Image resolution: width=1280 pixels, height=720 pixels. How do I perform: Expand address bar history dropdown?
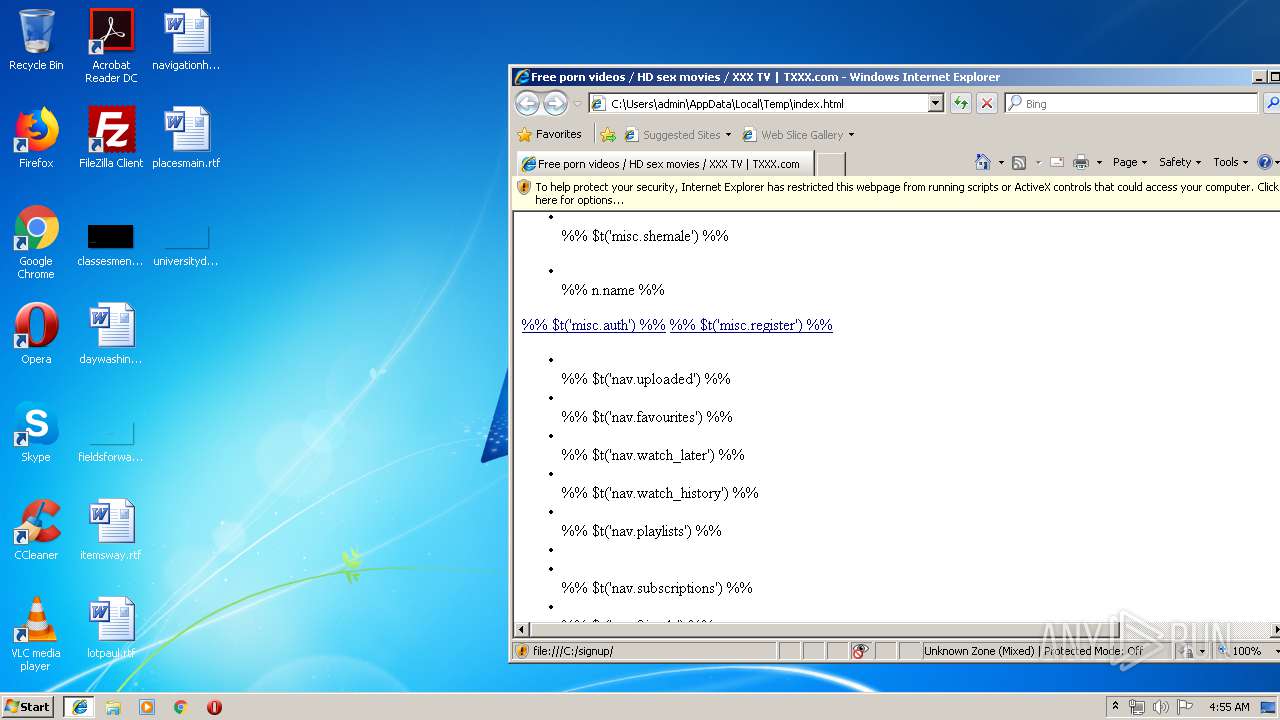pos(935,103)
